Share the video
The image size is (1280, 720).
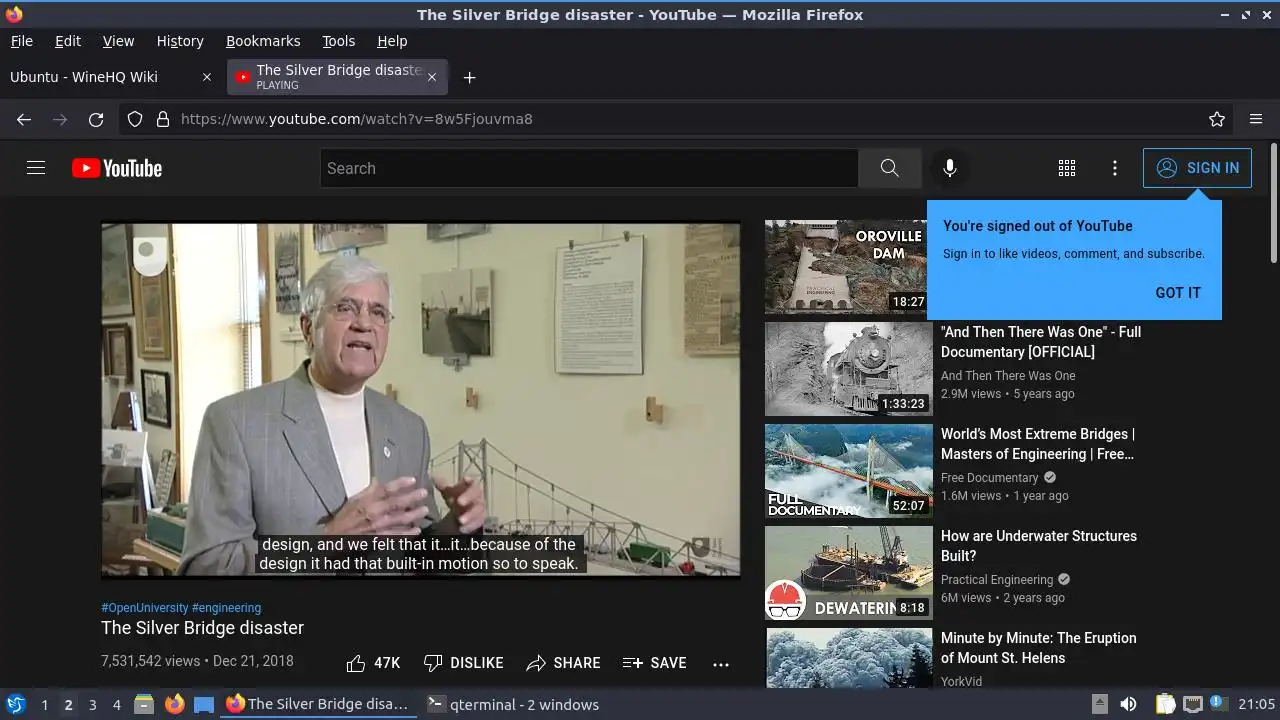(563, 663)
